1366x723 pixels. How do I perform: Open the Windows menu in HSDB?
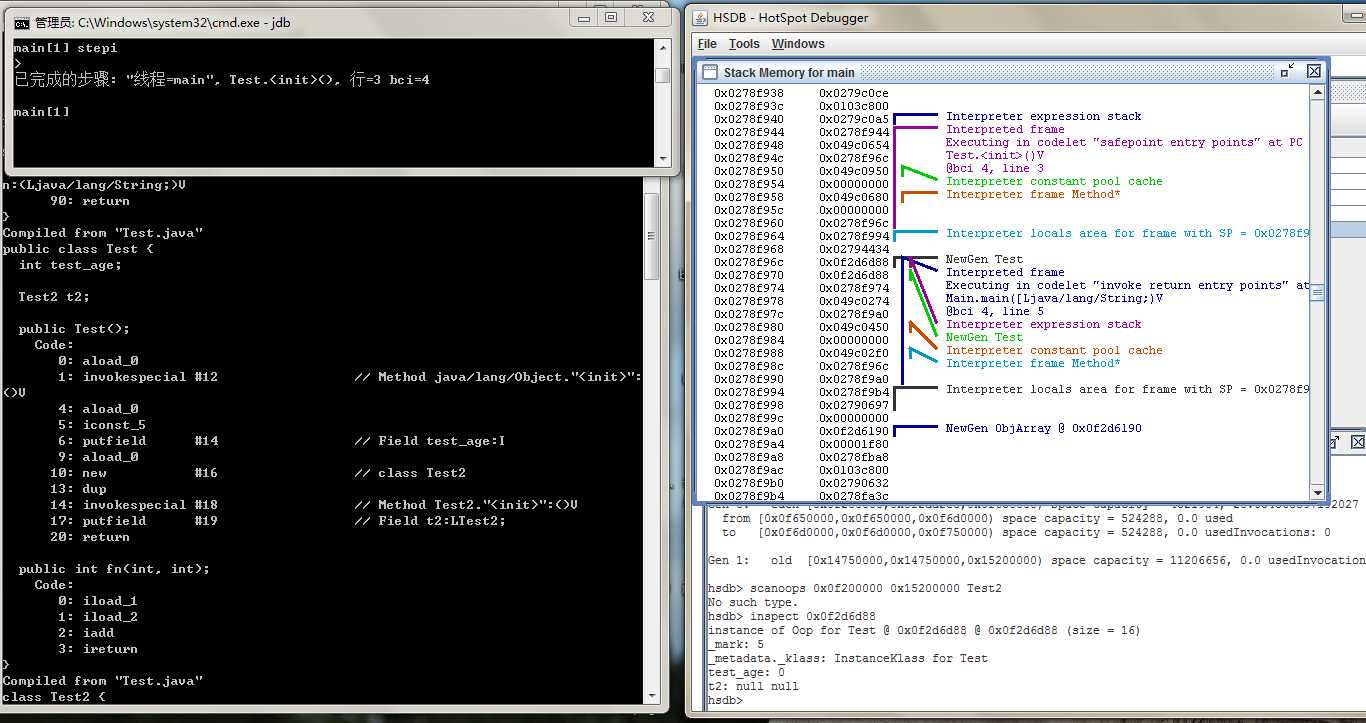(798, 44)
